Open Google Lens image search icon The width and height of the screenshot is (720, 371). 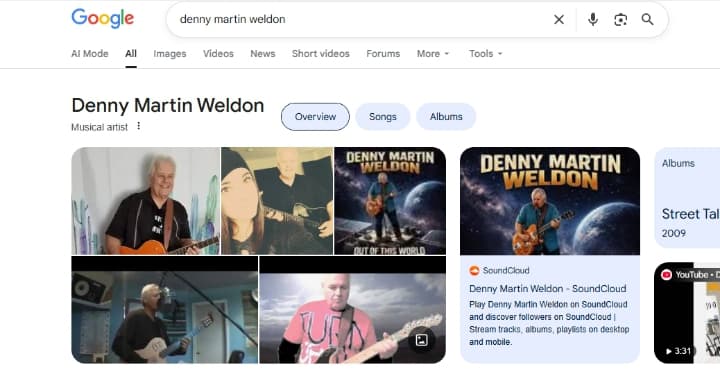(x=620, y=19)
